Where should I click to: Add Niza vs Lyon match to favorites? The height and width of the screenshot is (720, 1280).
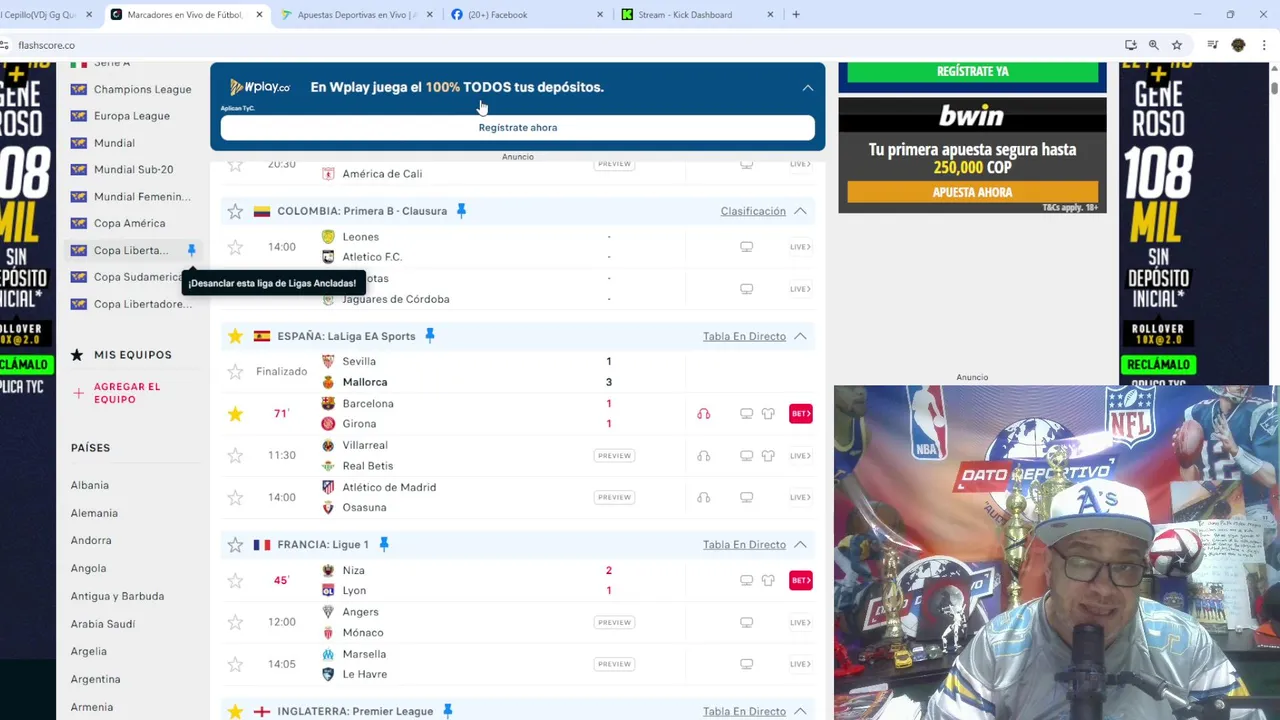pos(235,580)
